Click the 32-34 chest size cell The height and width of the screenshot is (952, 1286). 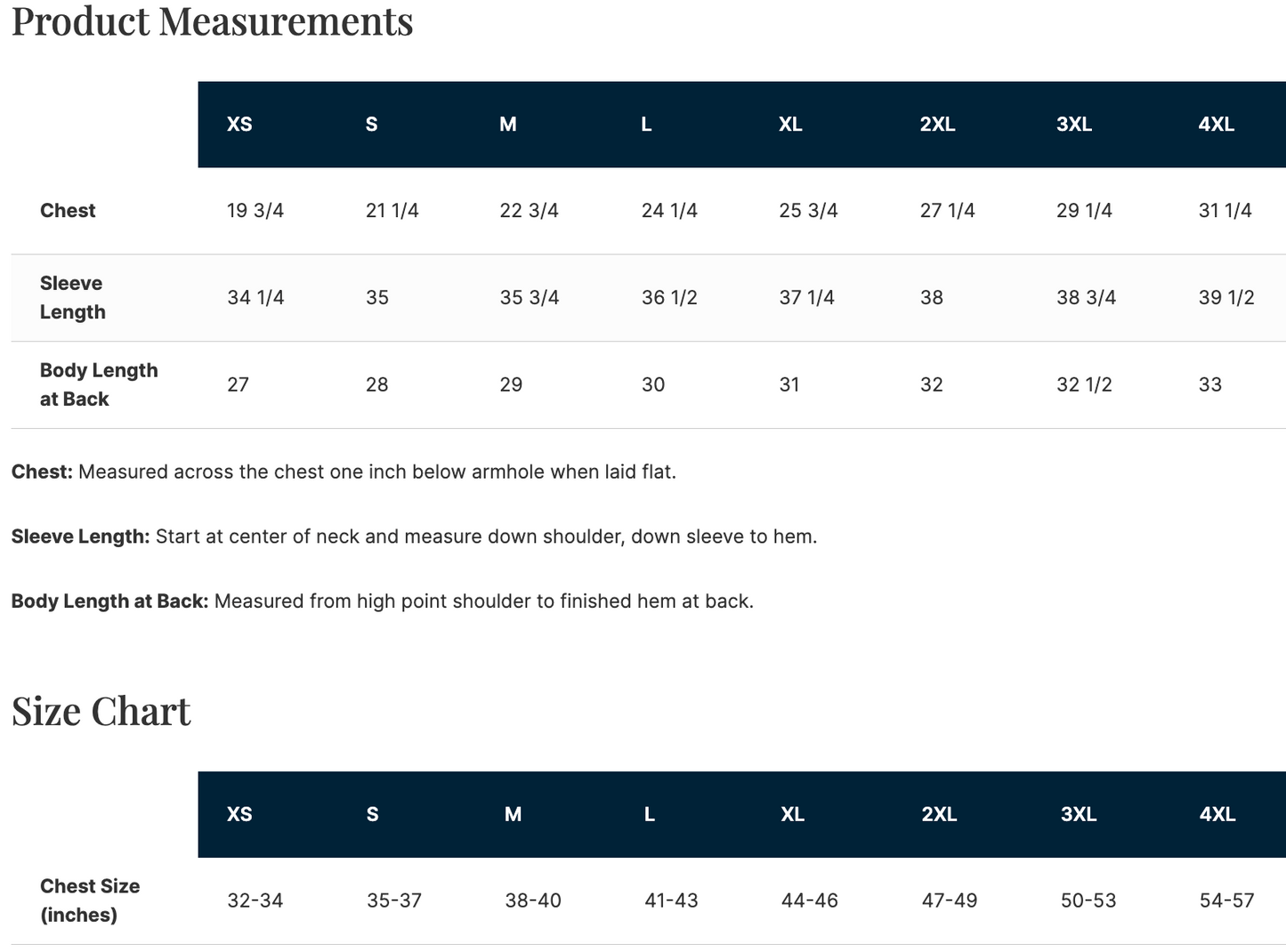255,900
